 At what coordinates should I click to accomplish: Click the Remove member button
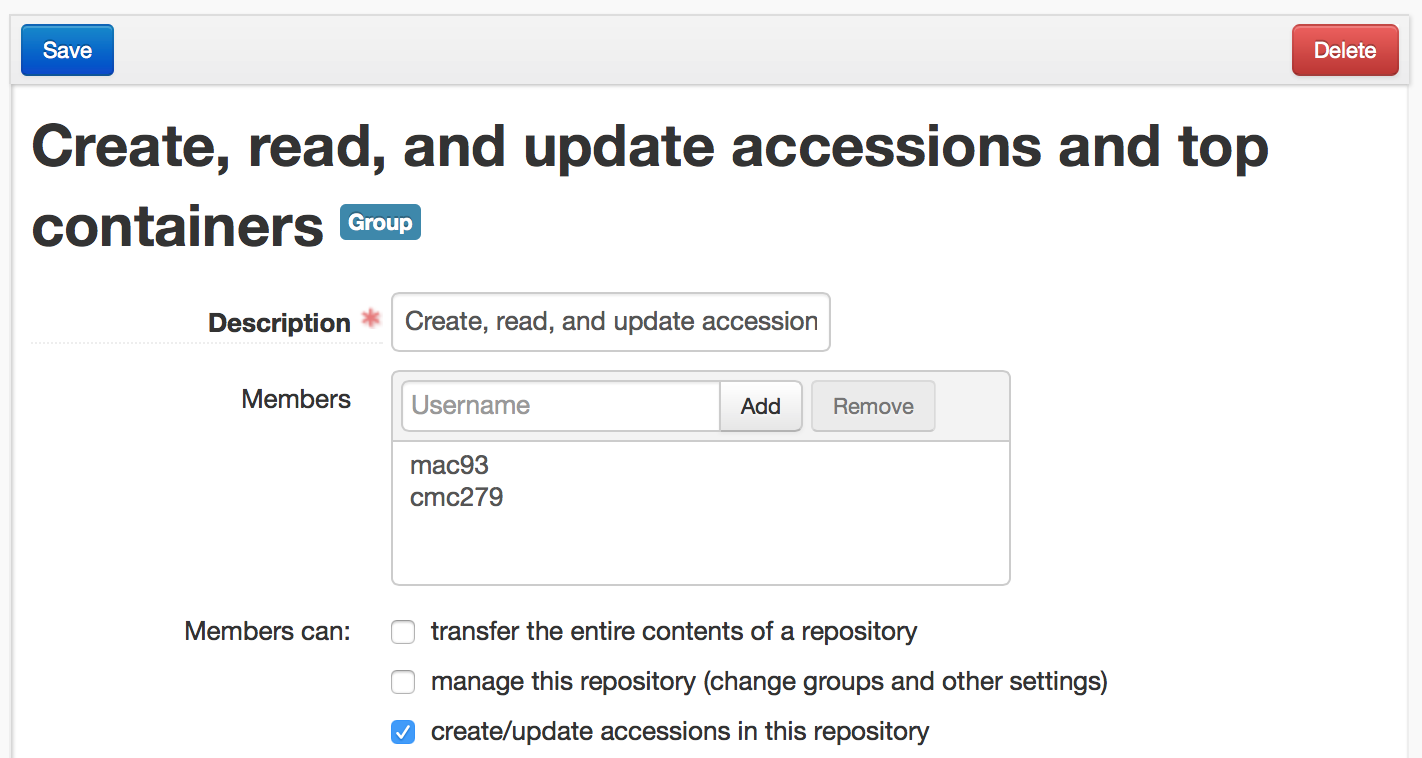(873, 406)
